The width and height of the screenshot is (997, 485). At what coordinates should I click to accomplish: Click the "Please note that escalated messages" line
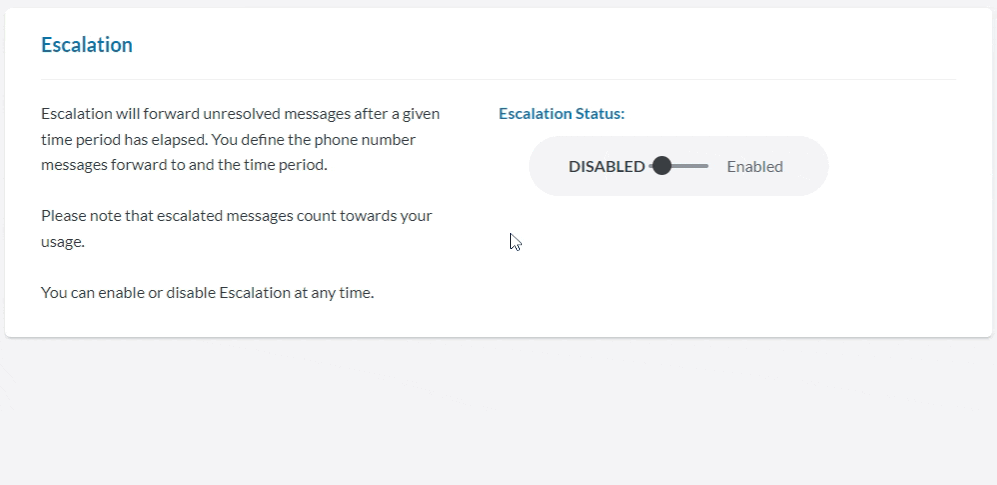[236, 215]
